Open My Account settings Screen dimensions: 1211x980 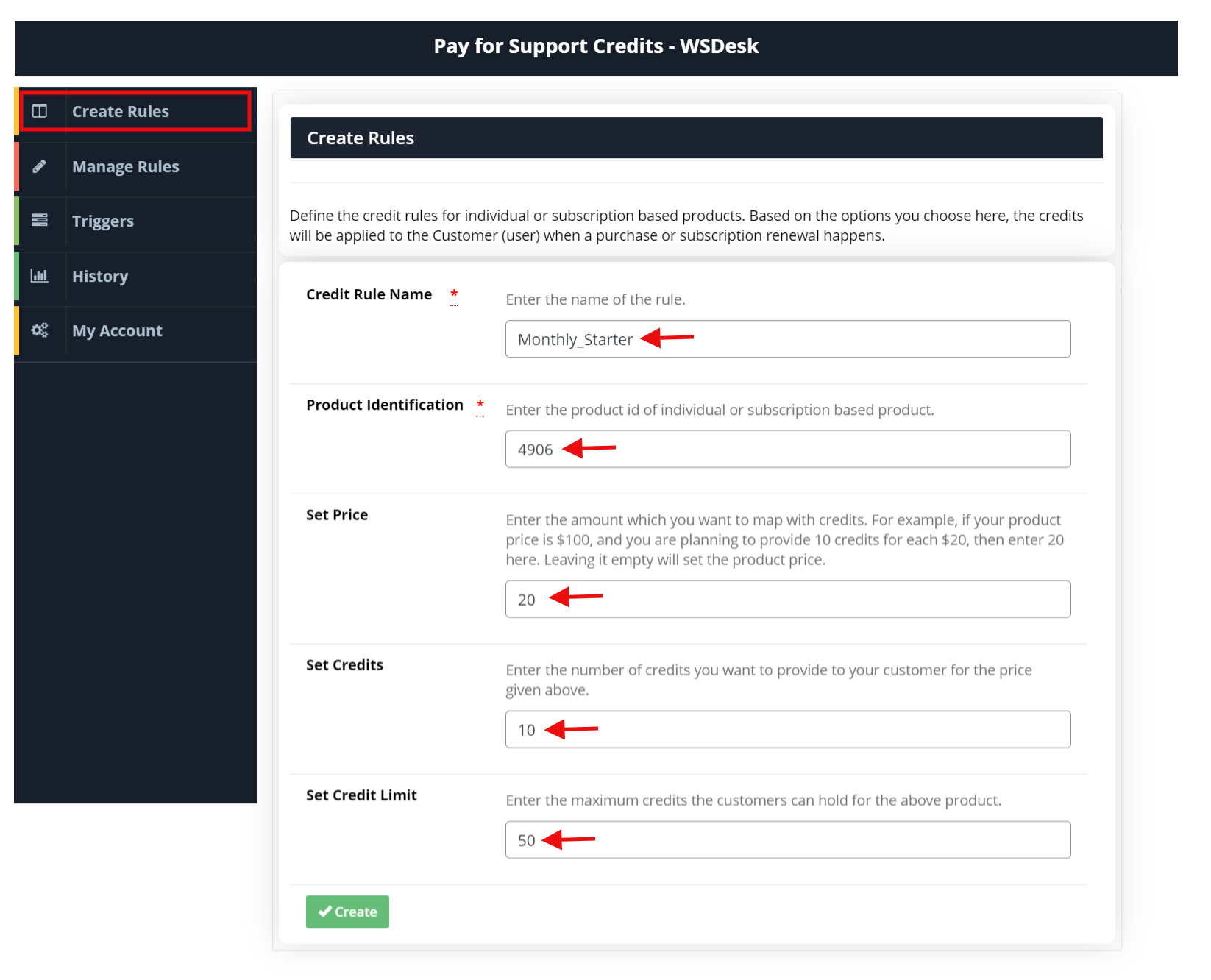pyautogui.click(x=135, y=331)
